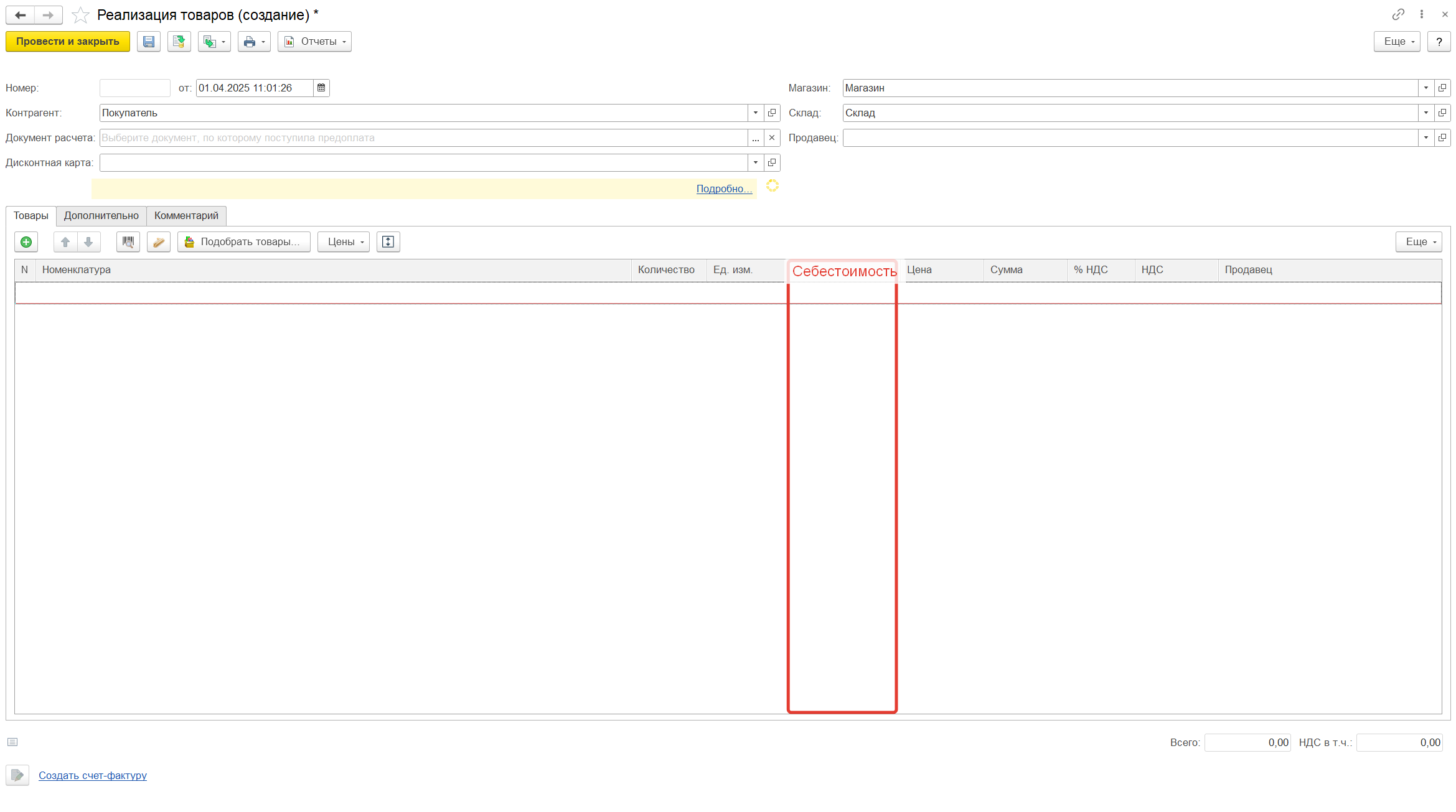Open the Комментарий tab
The height and width of the screenshot is (812, 1456).
pyautogui.click(x=186, y=216)
